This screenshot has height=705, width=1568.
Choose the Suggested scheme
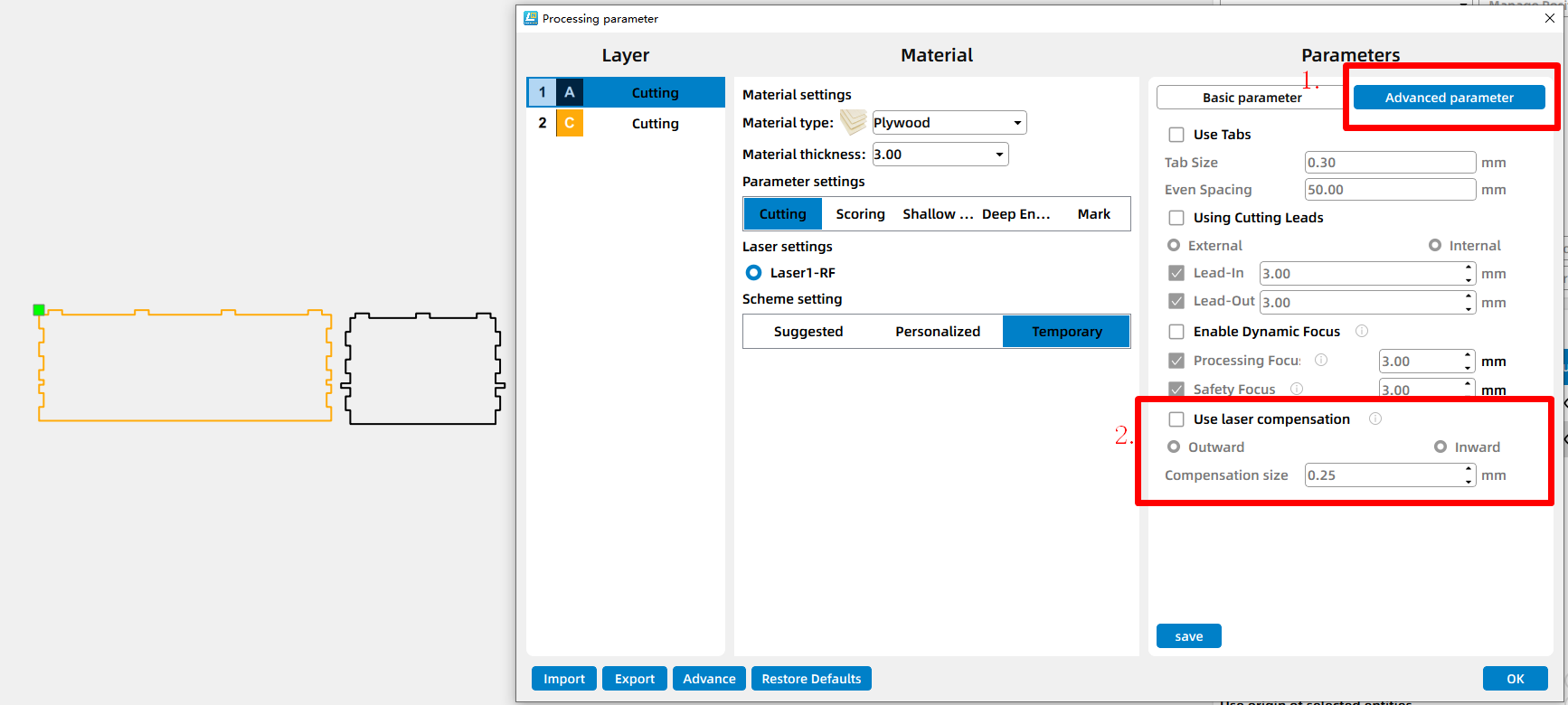pos(808,332)
